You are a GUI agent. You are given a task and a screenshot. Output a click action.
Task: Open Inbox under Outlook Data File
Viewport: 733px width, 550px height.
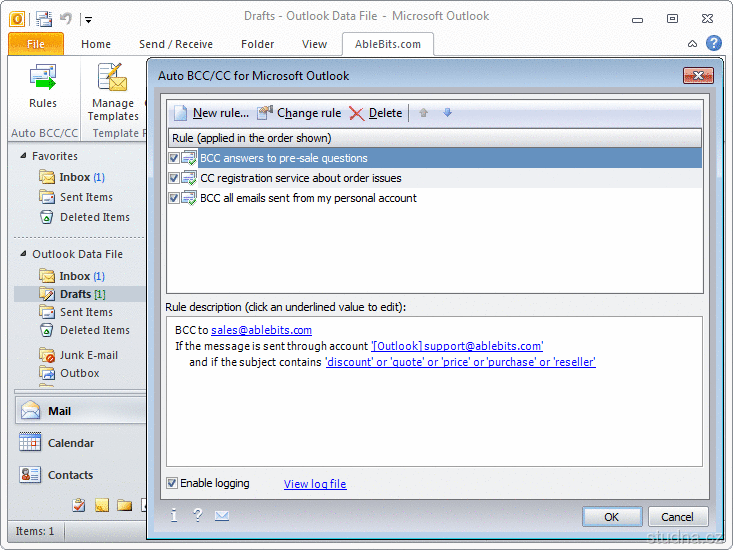coord(72,276)
